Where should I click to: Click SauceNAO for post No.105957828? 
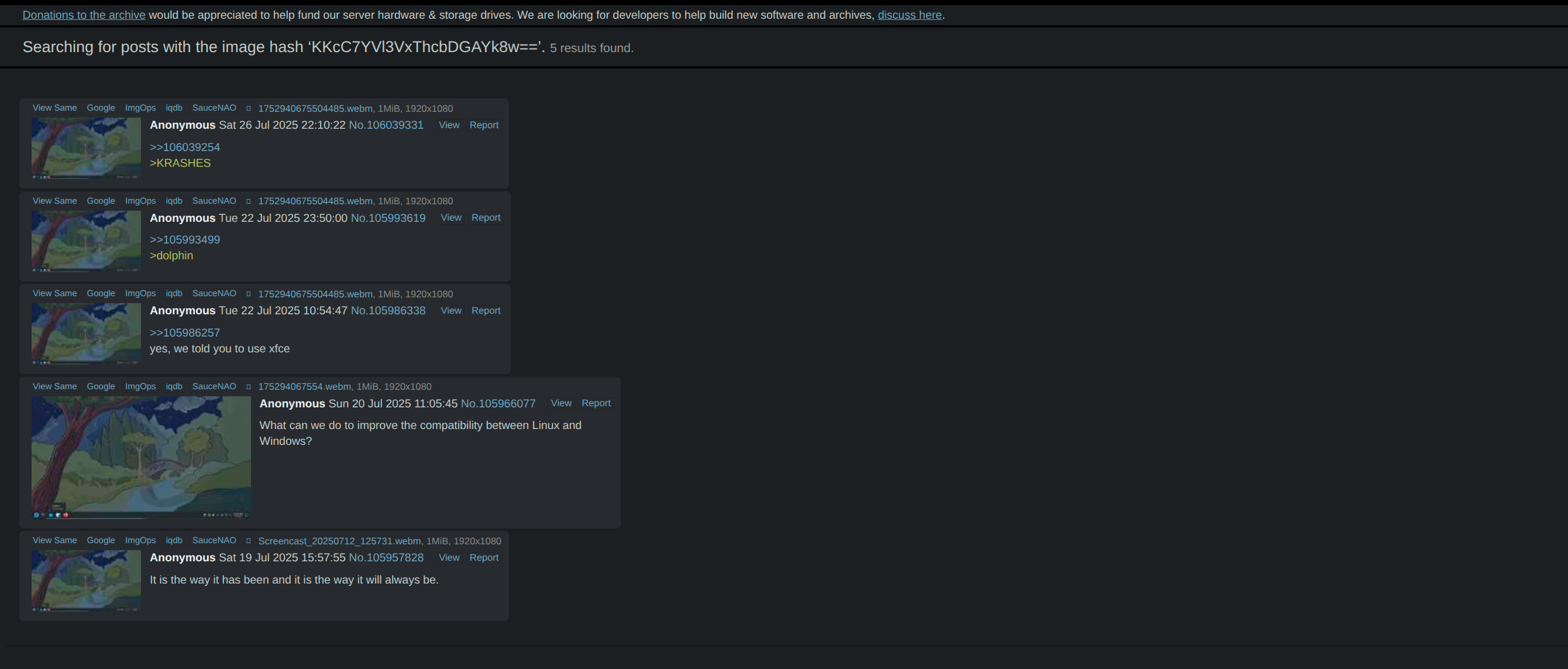(x=214, y=541)
